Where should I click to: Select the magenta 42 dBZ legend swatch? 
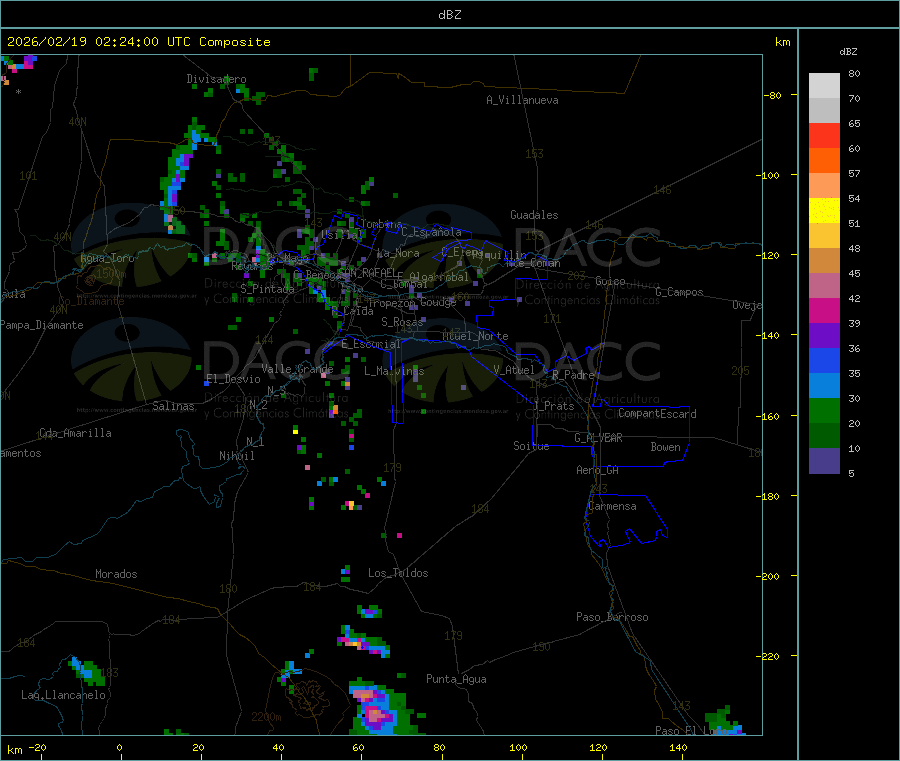824,310
